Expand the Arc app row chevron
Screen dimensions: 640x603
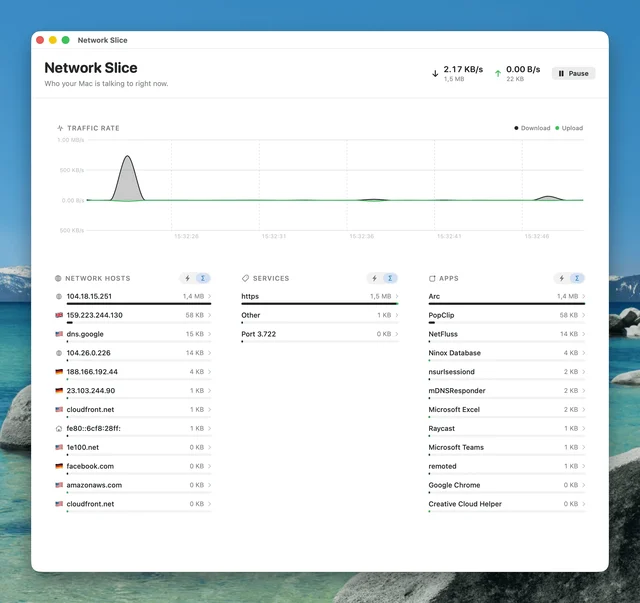(584, 296)
